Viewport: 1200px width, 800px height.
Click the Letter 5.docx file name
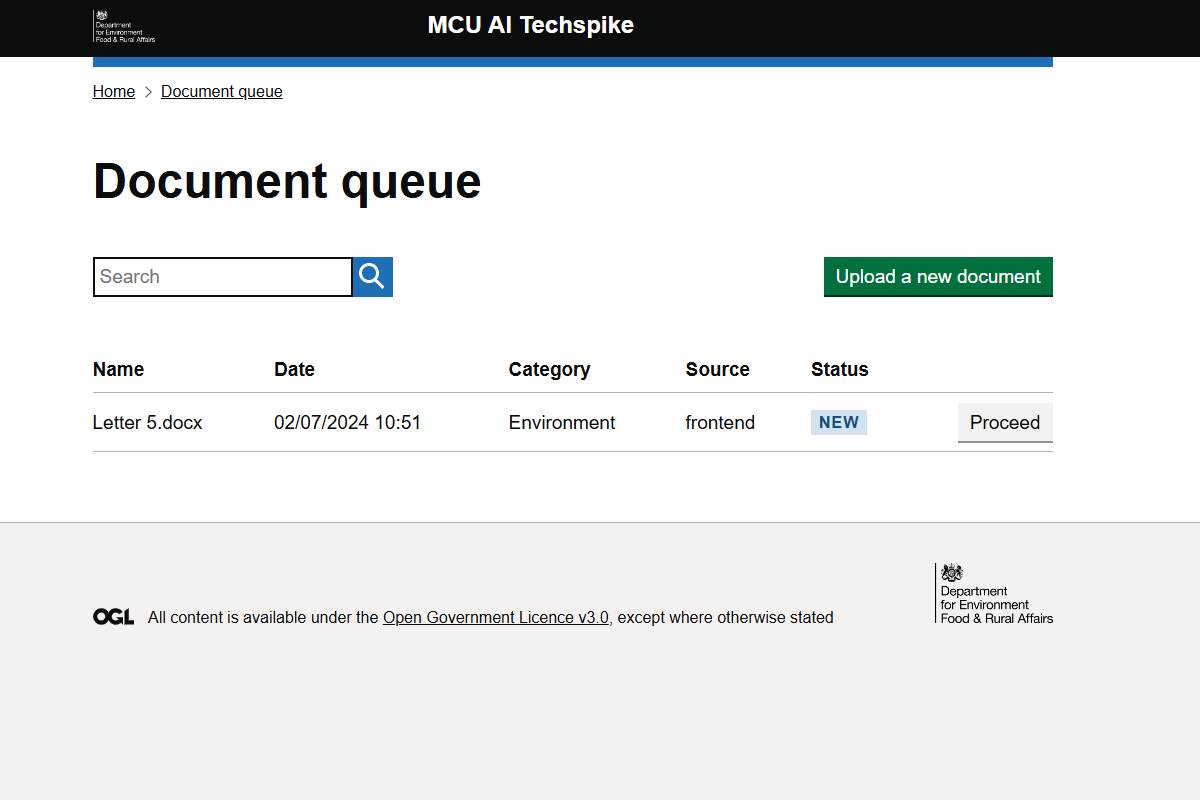pos(147,422)
